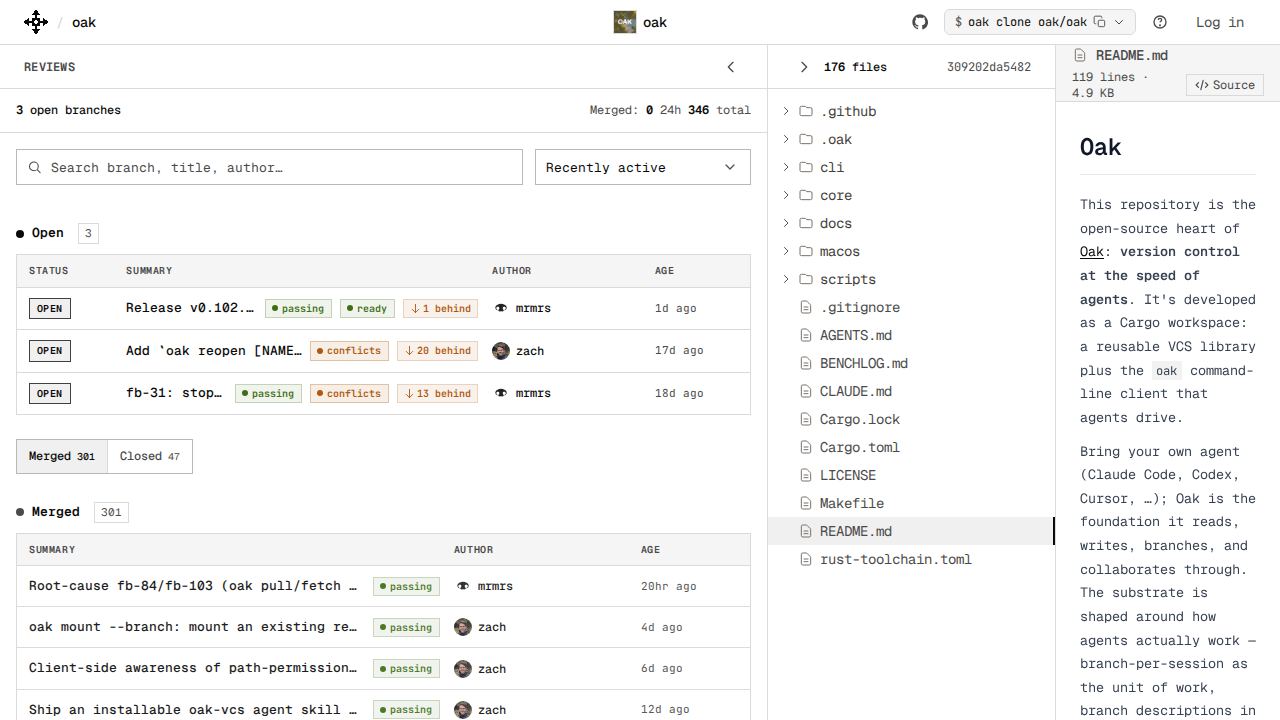Collapse the Reviews panel with chevron

(731, 67)
